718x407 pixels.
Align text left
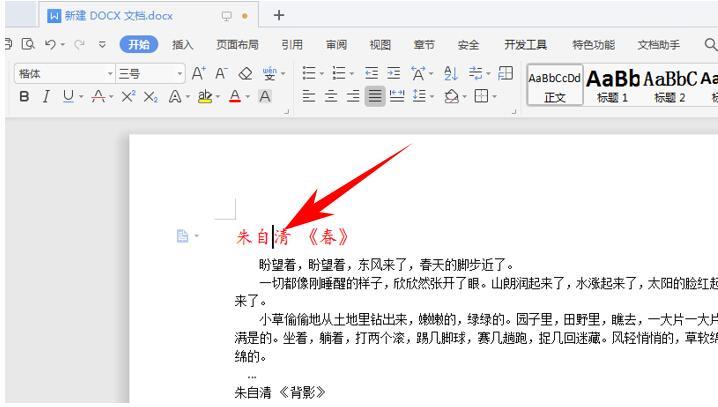point(309,96)
